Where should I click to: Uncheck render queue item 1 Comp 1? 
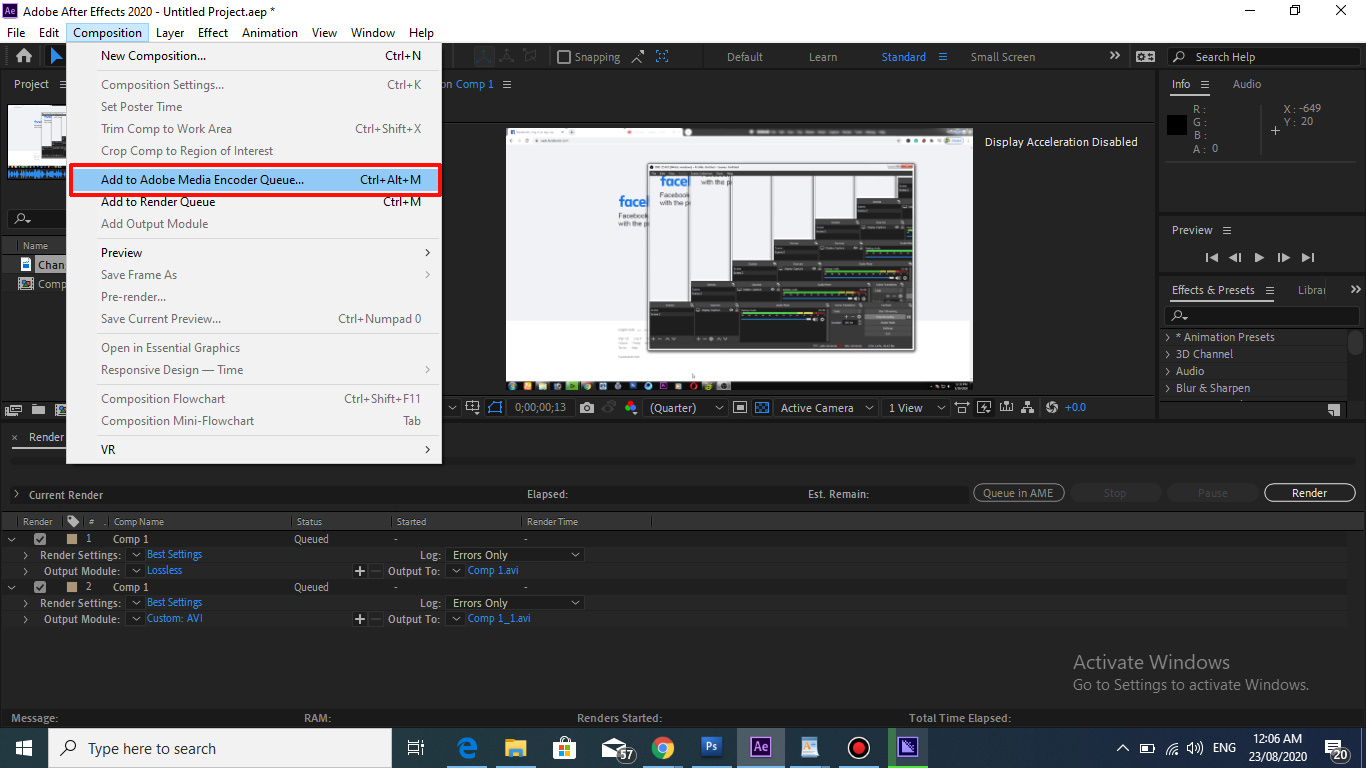(x=40, y=538)
